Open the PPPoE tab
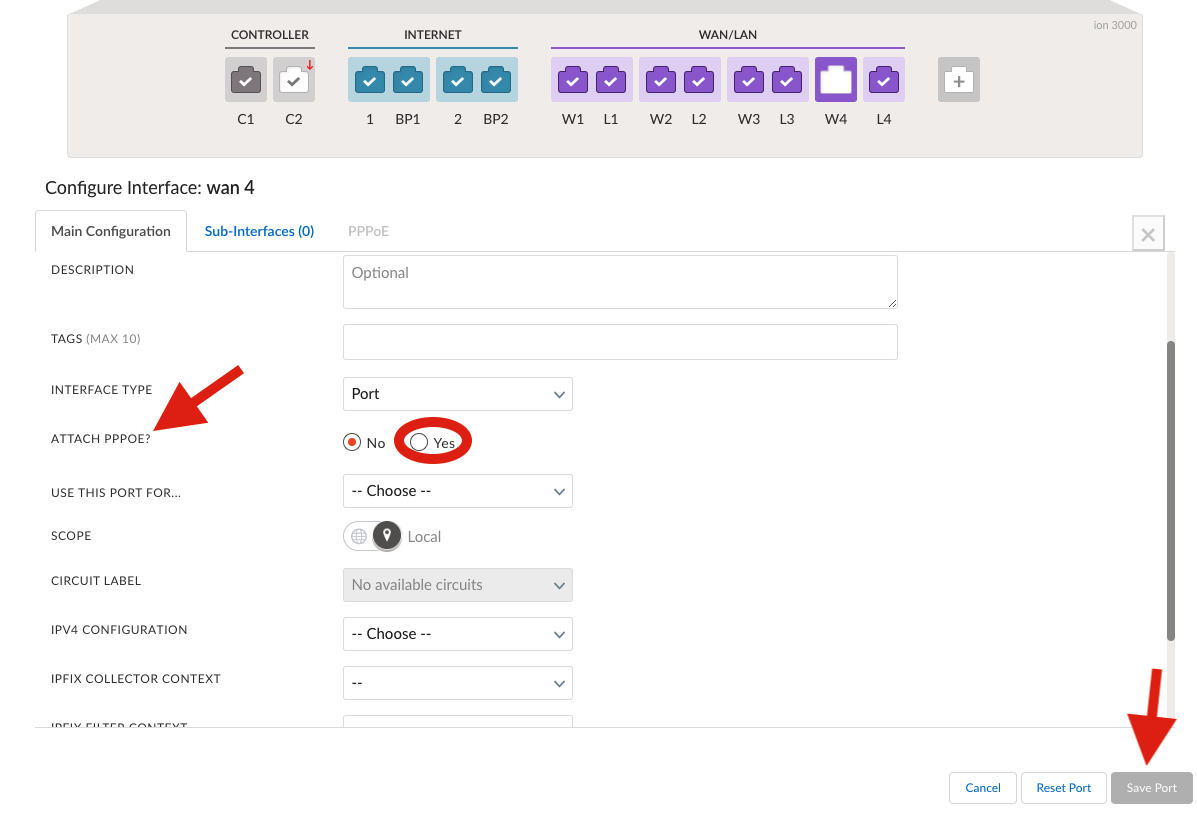This screenshot has width=1197, height=818. [369, 231]
